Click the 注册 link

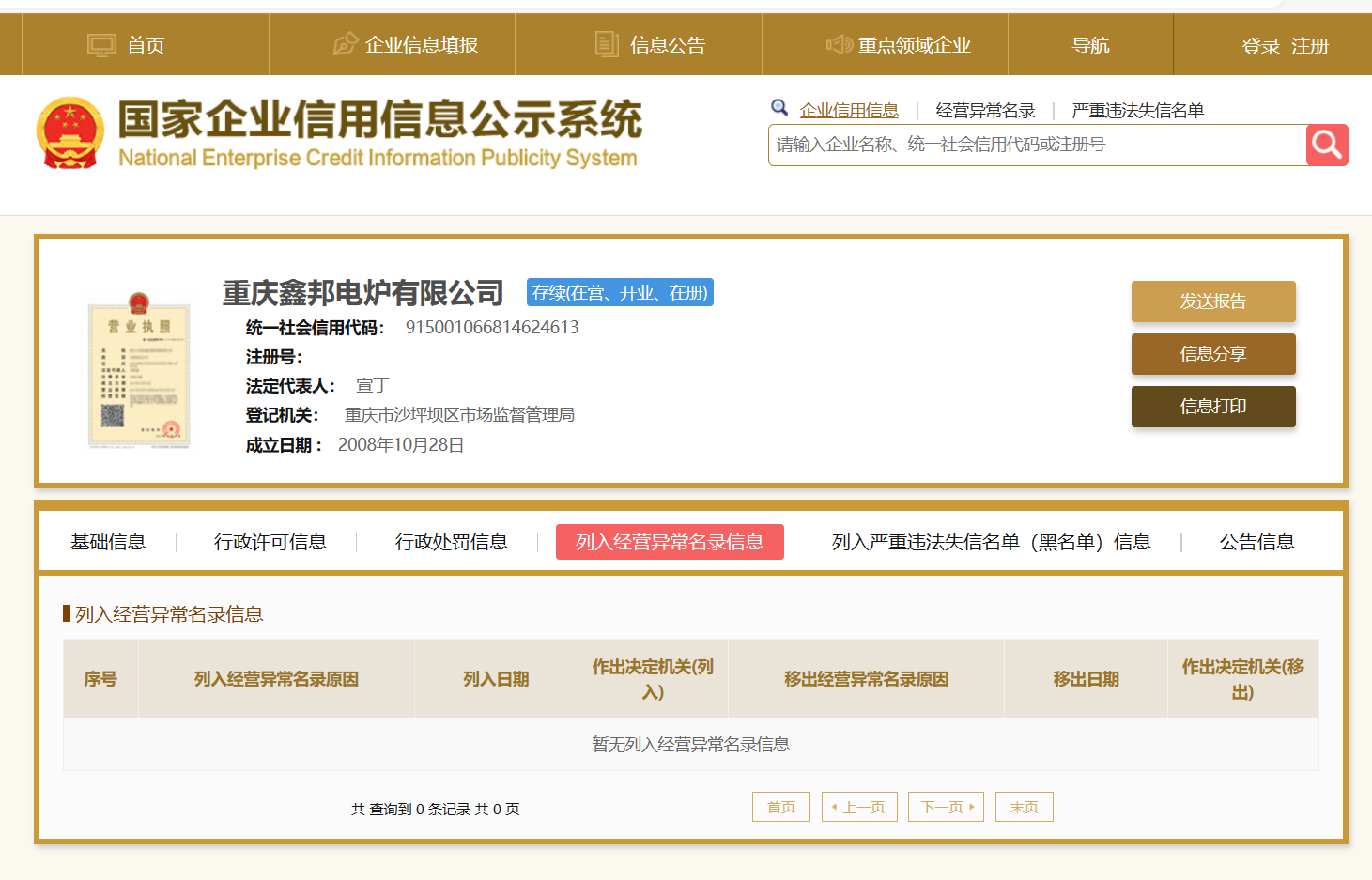[1310, 46]
